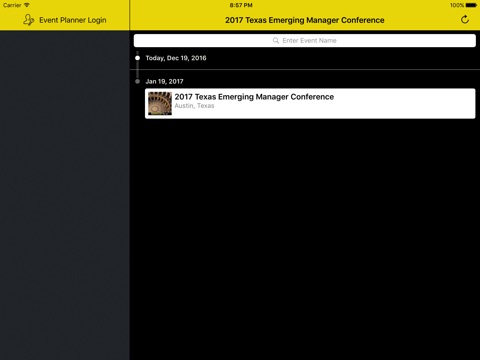This screenshot has width=480, height=360.
Task: Click the event planner person icon
Action: click(x=29, y=20)
